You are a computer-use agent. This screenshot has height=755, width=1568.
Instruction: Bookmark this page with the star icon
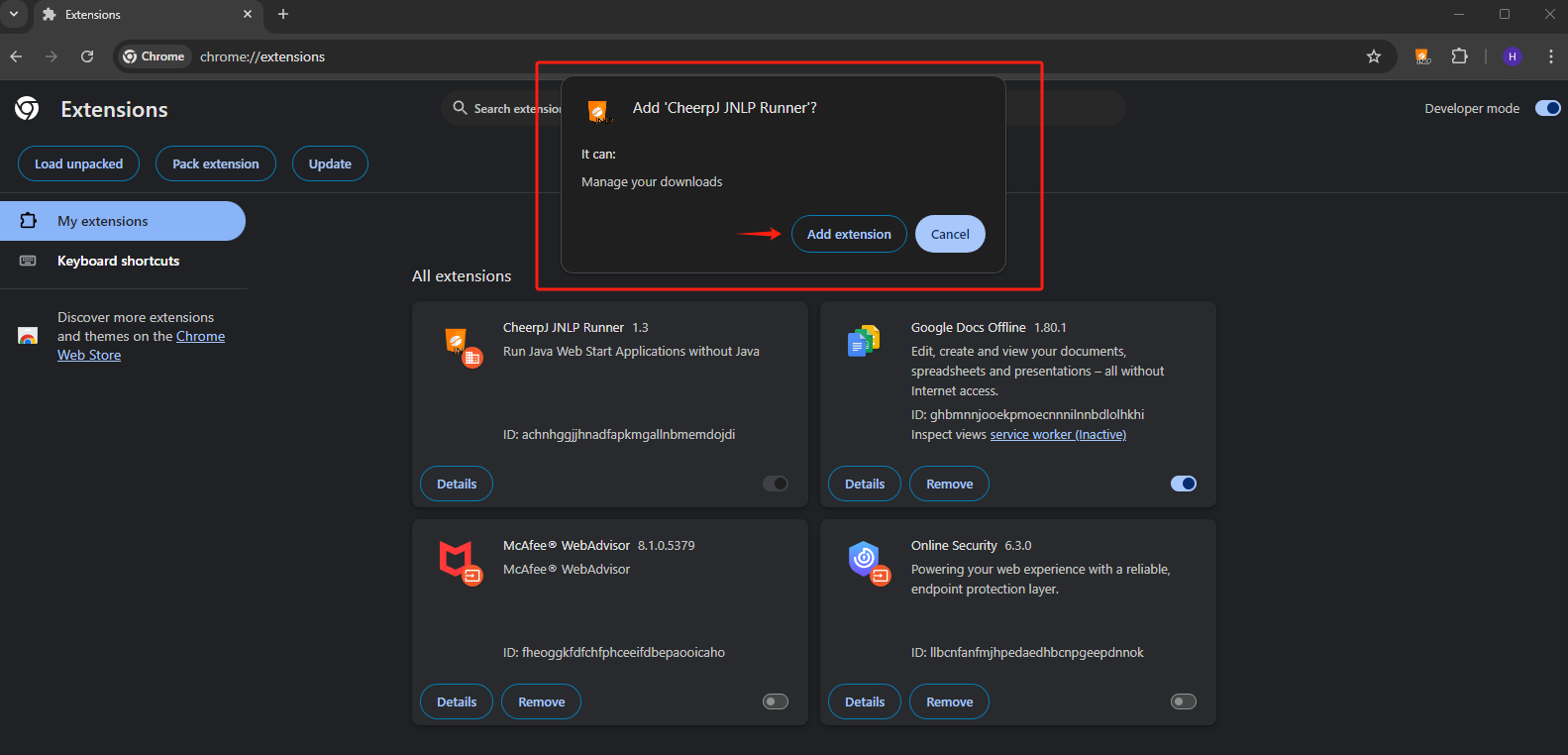pos(1373,56)
